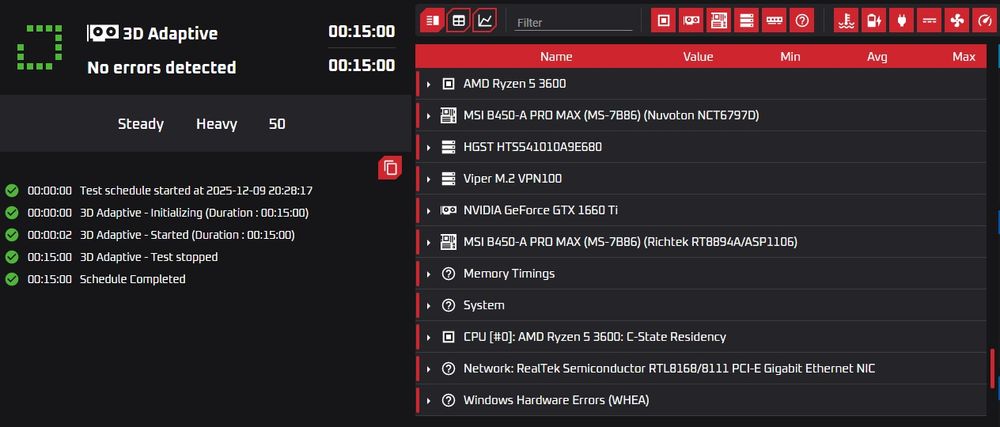
Task: Click the question mark icon on Memory Timings
Action: click(x=448, y=273)
